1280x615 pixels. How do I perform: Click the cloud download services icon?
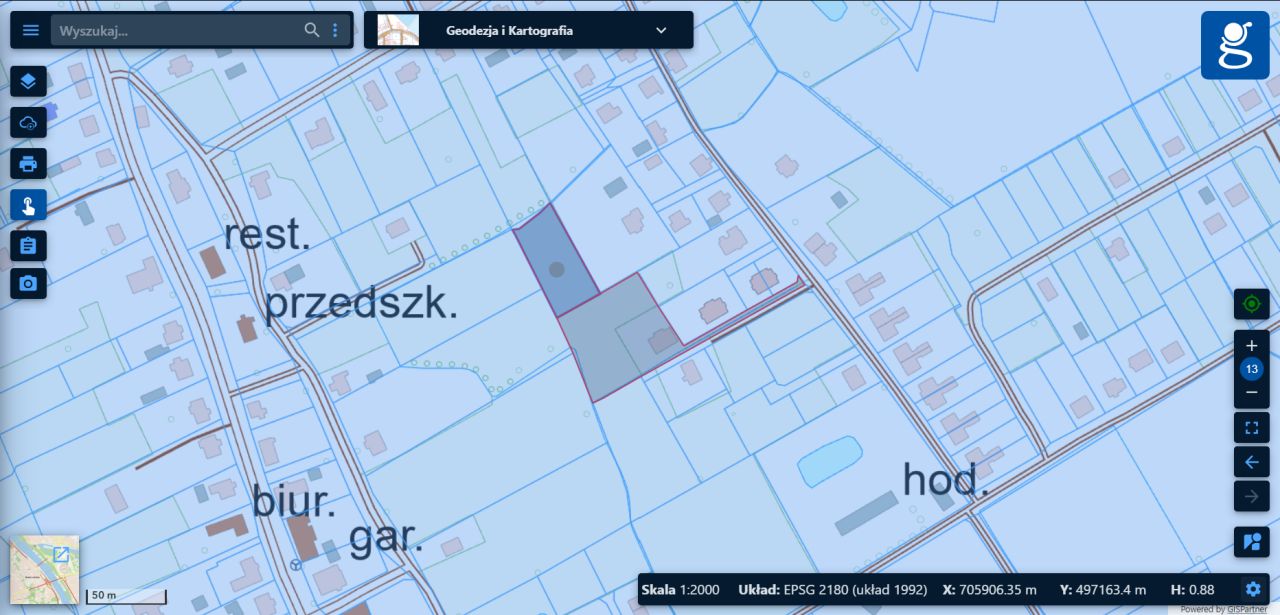pos(28,122)
